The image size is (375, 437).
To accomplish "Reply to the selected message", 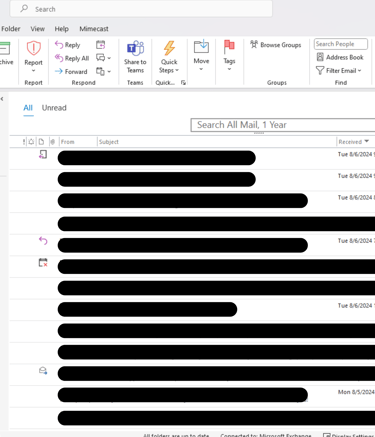I will click(x=68, y=45).
